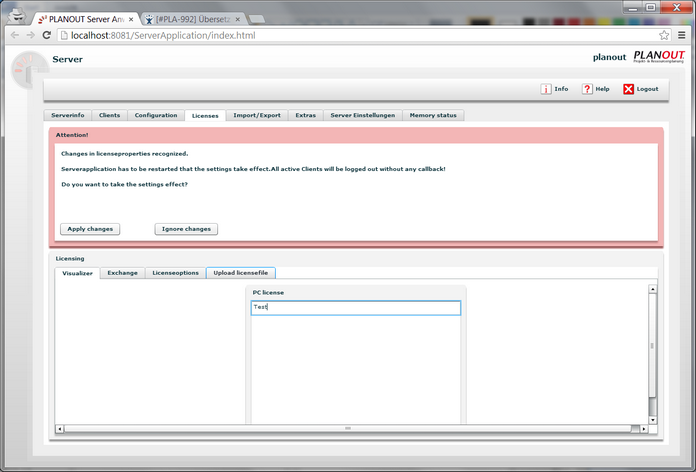Click the 'Changes in licenseproperties recognized.' text
Viewport: 696px width, 472px height.
(125, 154)
